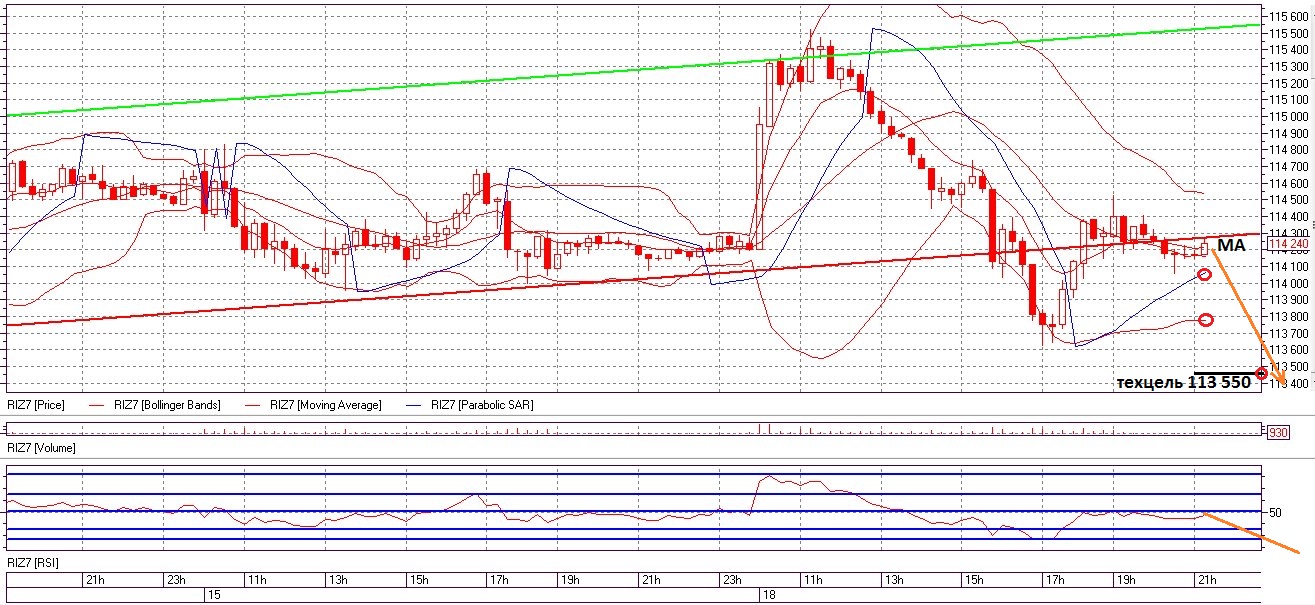Viewport: 1315px width, 605px height.
Task: Click the date label 15 on time axis
Action: [213, 594]
